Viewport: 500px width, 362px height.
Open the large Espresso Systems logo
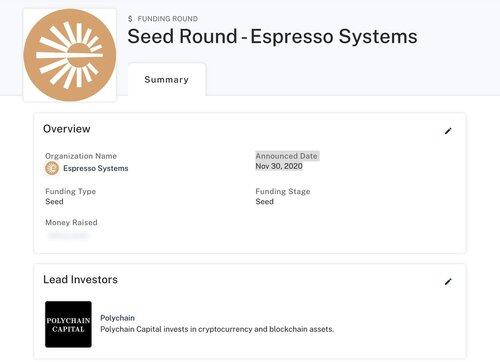point(70,55)
